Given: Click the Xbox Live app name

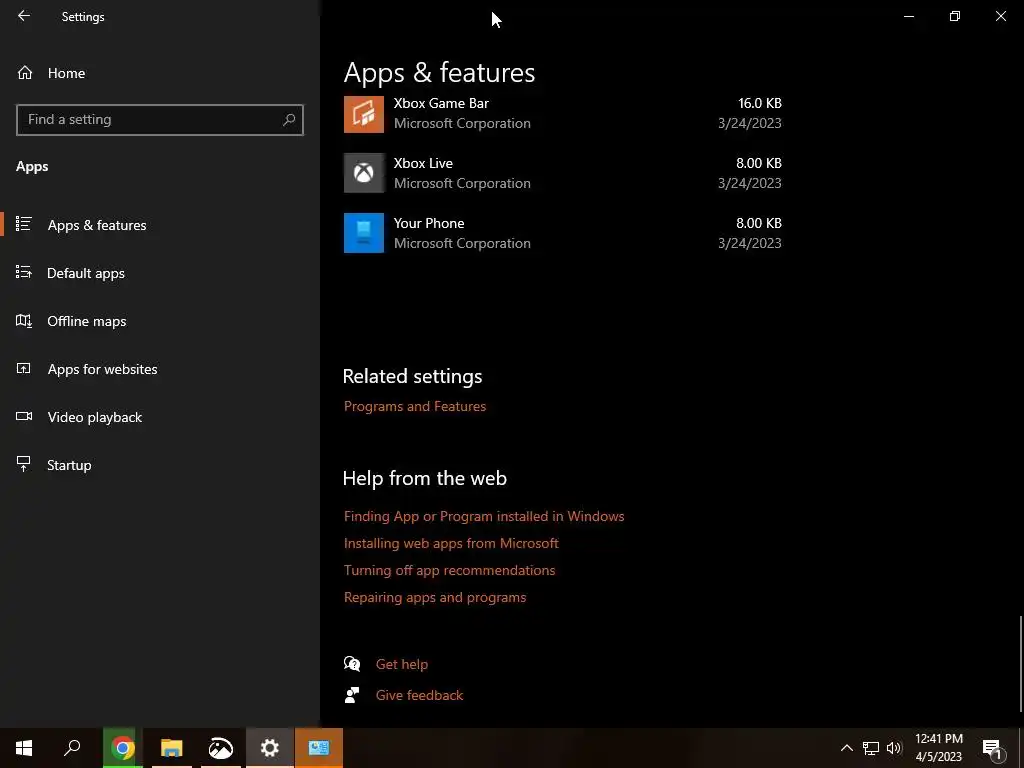Looking at the screenshot, I should pyautogui.click(x=423, y=163).
